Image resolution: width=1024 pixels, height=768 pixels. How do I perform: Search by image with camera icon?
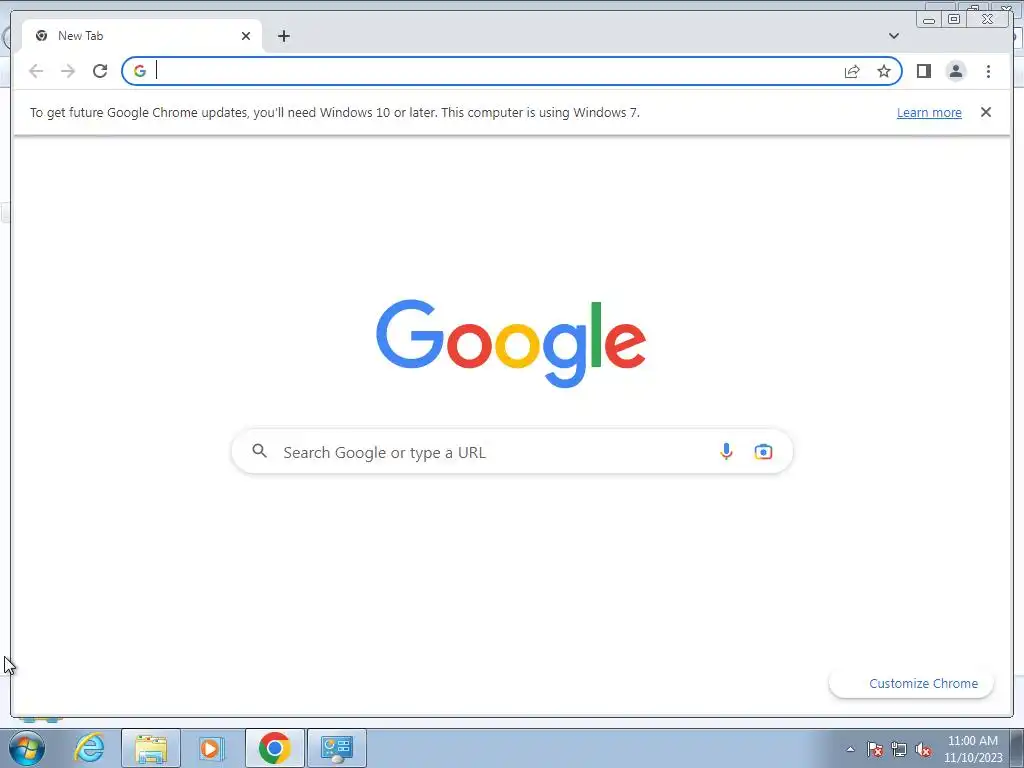click(763, 452)
